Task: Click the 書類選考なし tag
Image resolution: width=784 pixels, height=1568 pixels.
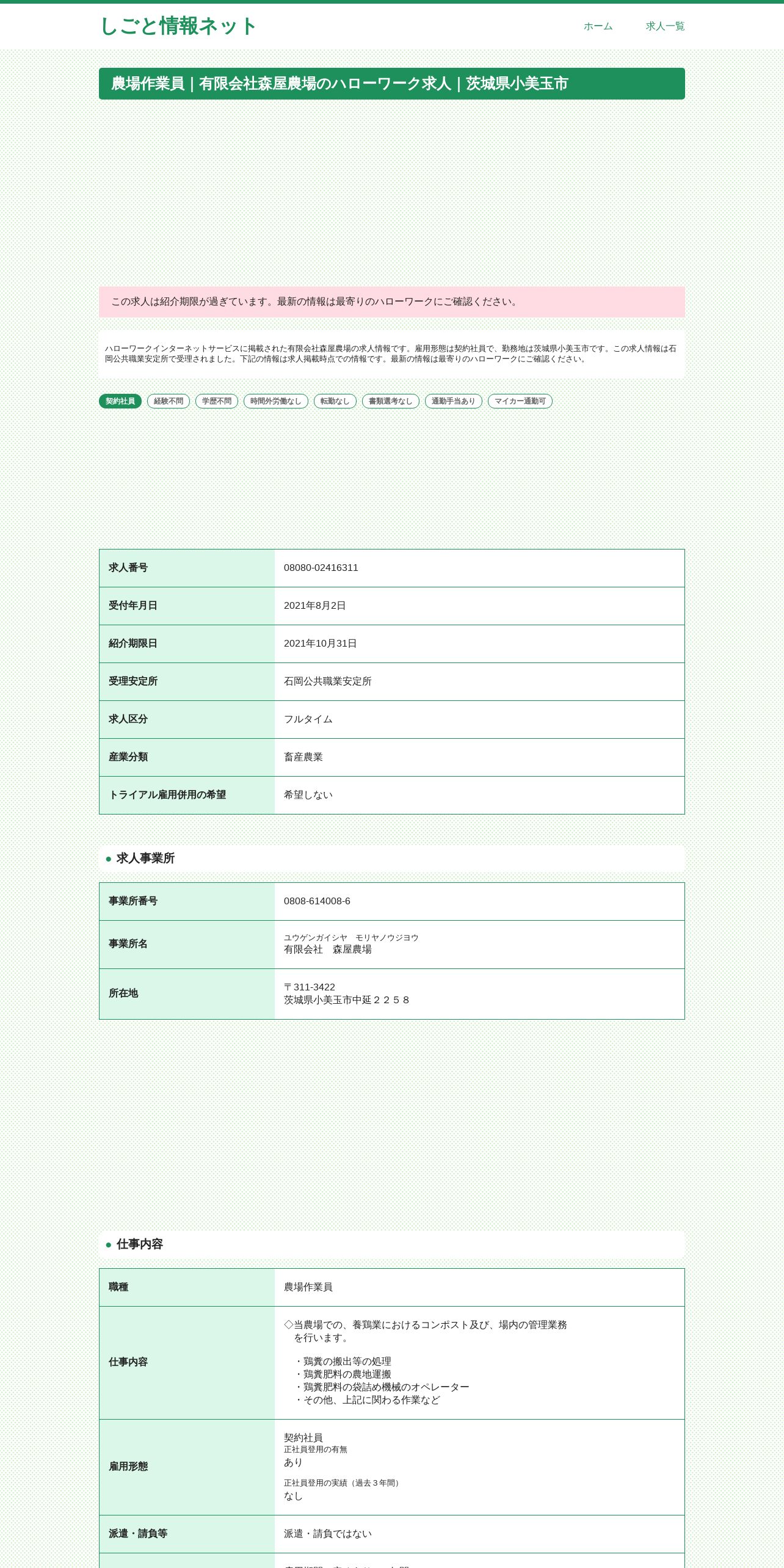Action: [x=391, y=401]
